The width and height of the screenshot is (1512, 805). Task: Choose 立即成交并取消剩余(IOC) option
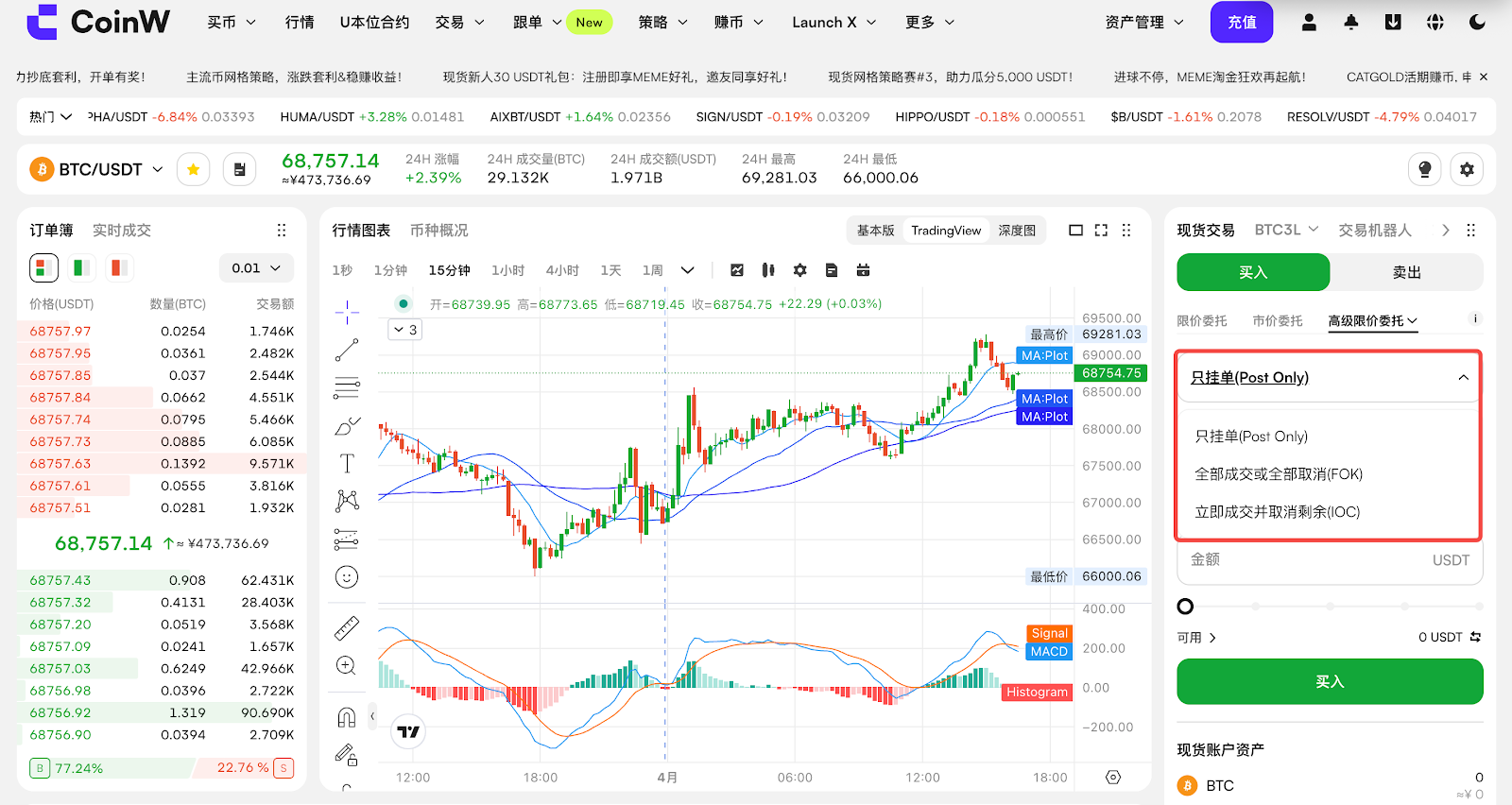1278,512
